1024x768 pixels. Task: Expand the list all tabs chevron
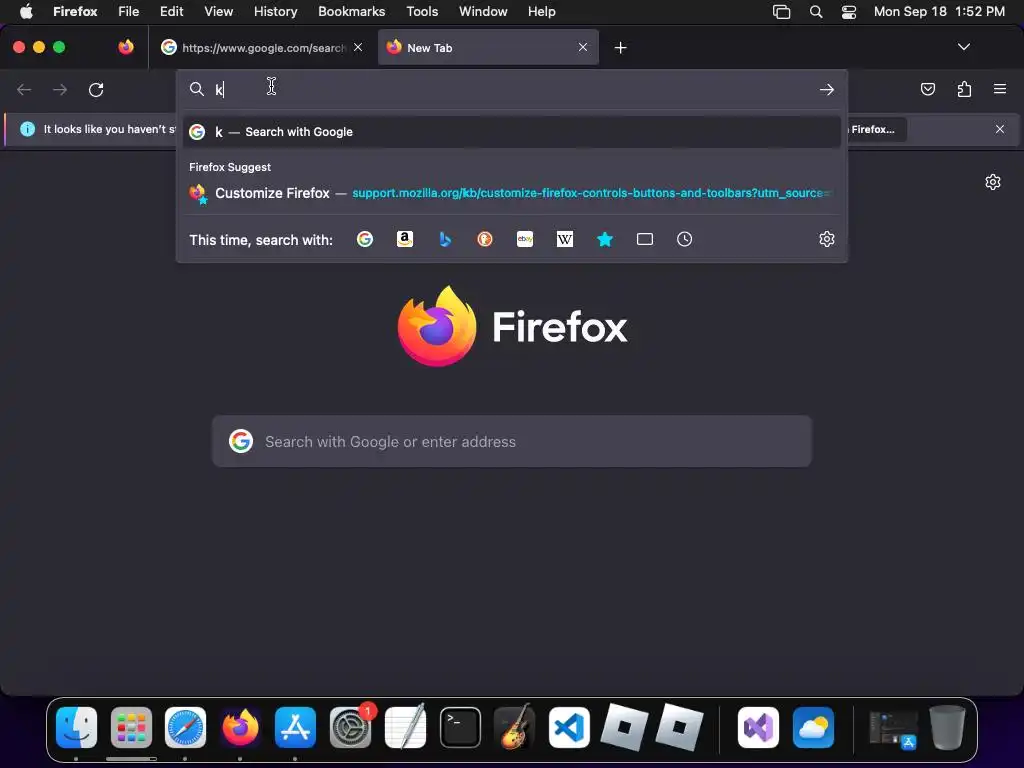963,47
